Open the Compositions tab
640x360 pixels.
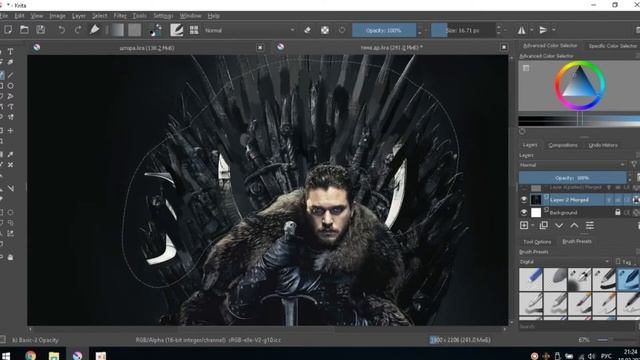[563, 145]
